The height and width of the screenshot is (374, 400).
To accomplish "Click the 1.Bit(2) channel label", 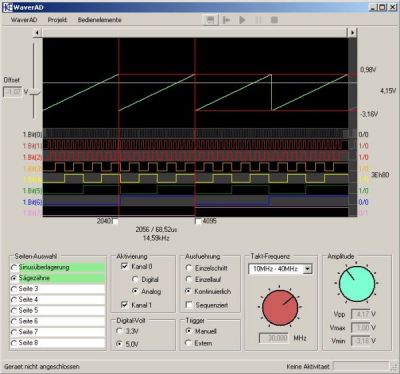I will [x=32, y=157].
